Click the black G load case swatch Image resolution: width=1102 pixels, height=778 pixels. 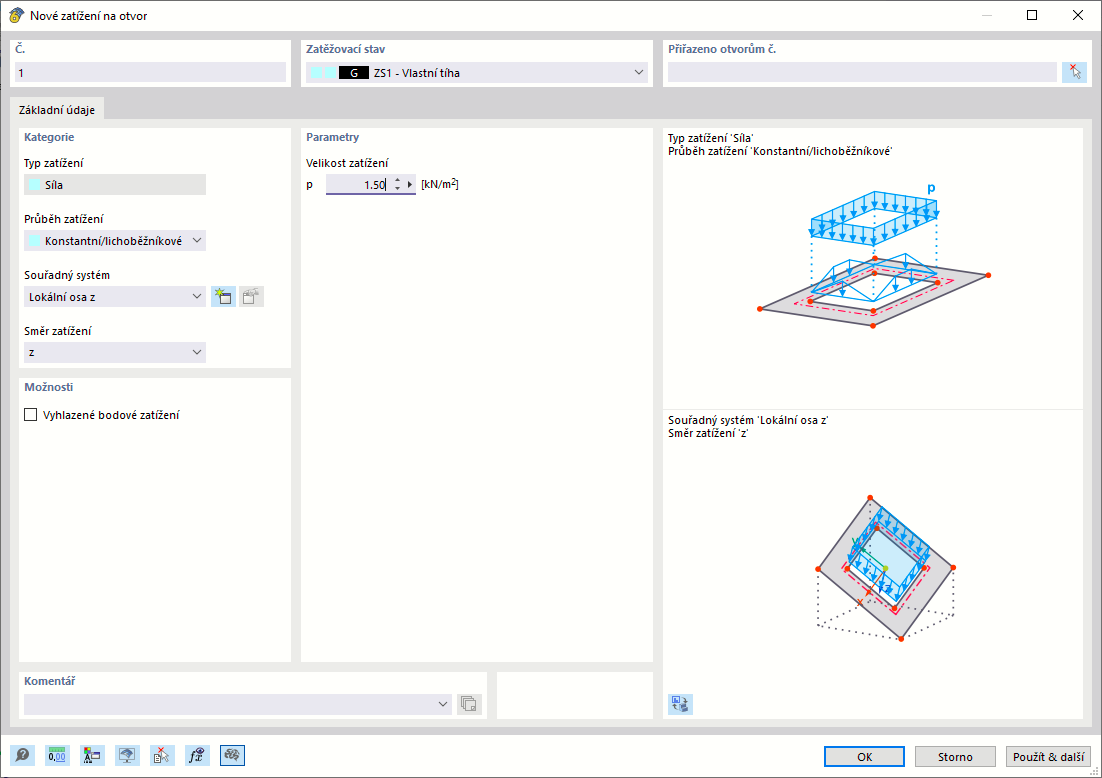click(x=354, y=72)
